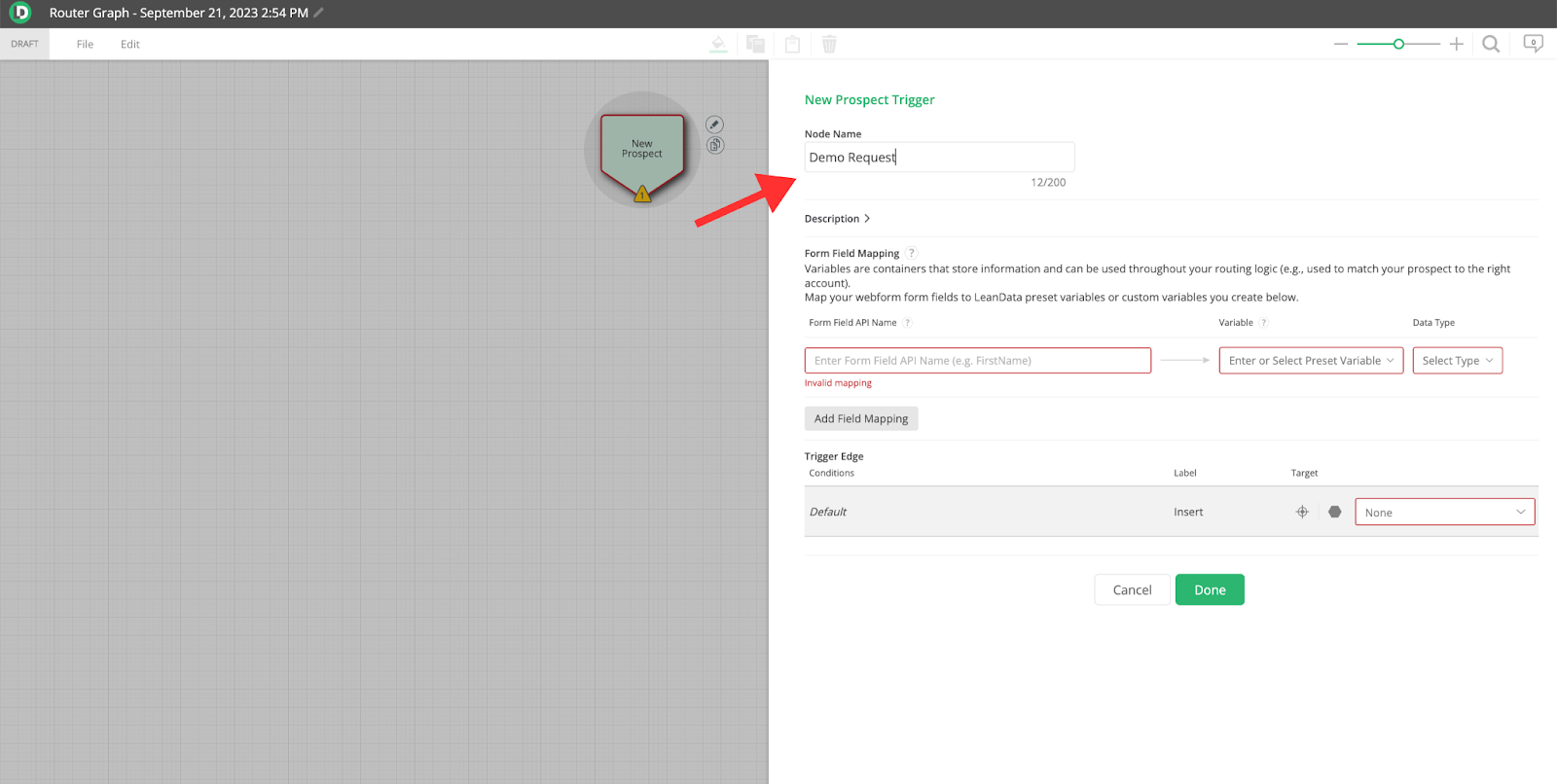The width and height of the screenshot is (1557, 784).
Task: Open the Enter or Select Preset Variable dropdown
Action: (1310, 361)
